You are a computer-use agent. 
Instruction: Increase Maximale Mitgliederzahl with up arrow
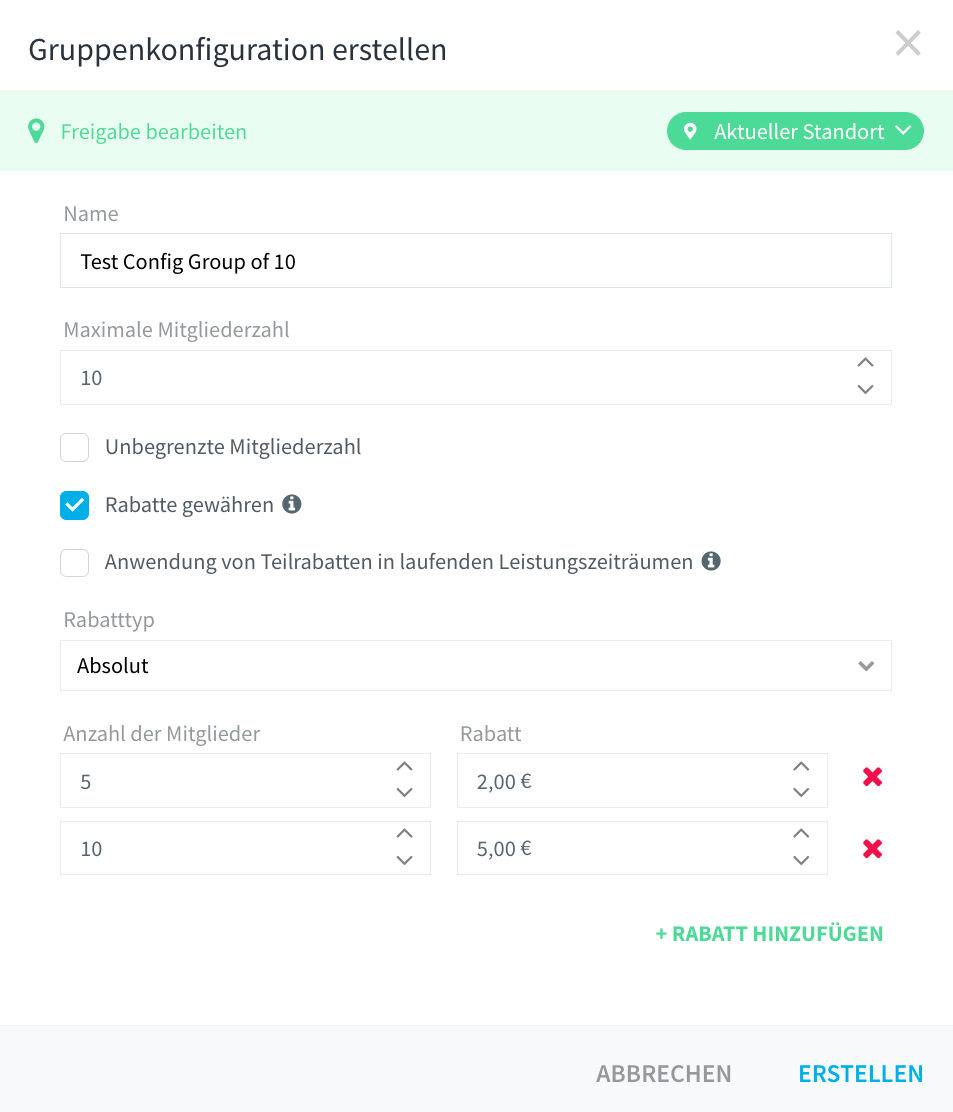point(865,362)
